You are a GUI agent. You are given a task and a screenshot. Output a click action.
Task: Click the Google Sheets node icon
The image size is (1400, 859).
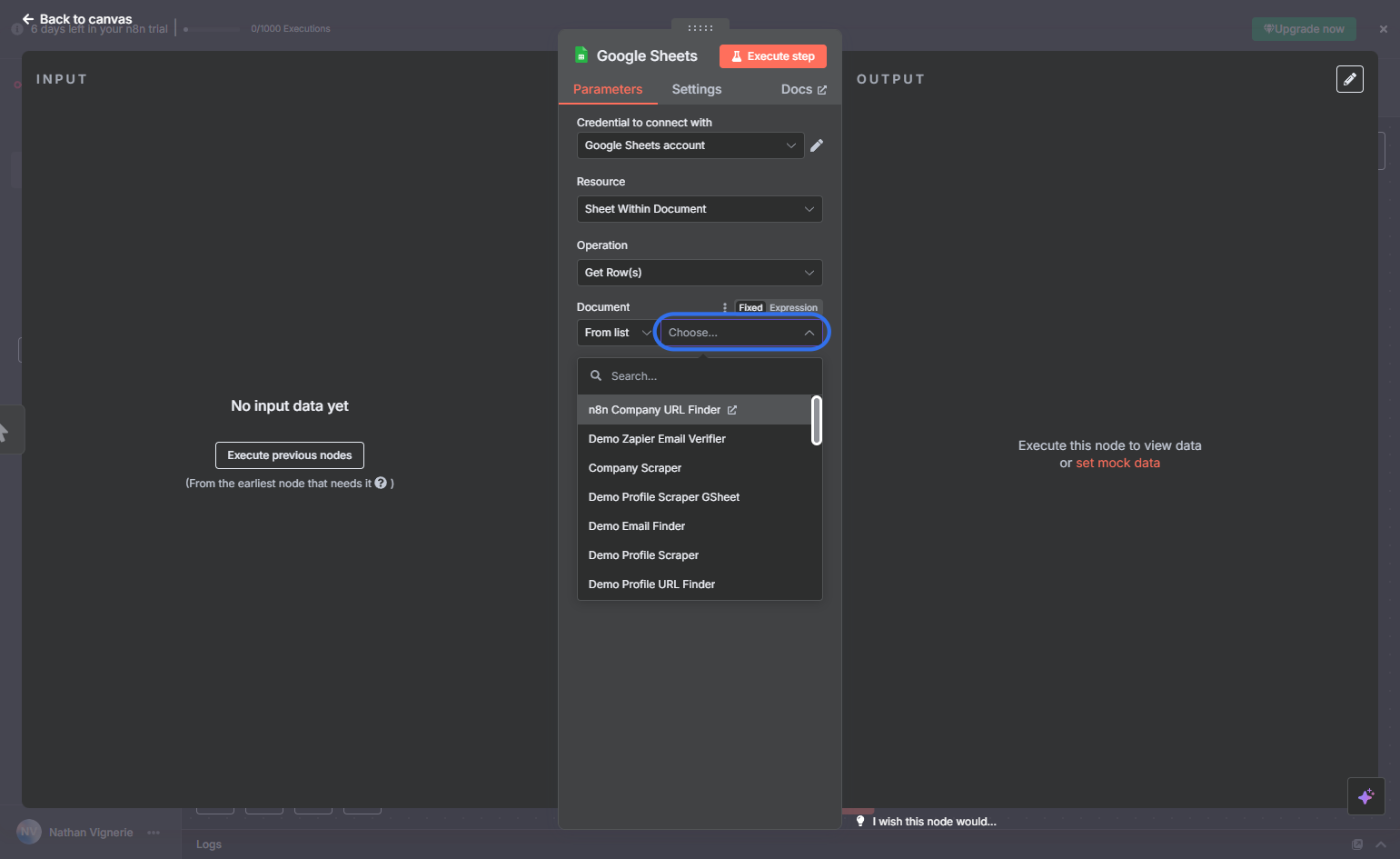tap(581, 55)
